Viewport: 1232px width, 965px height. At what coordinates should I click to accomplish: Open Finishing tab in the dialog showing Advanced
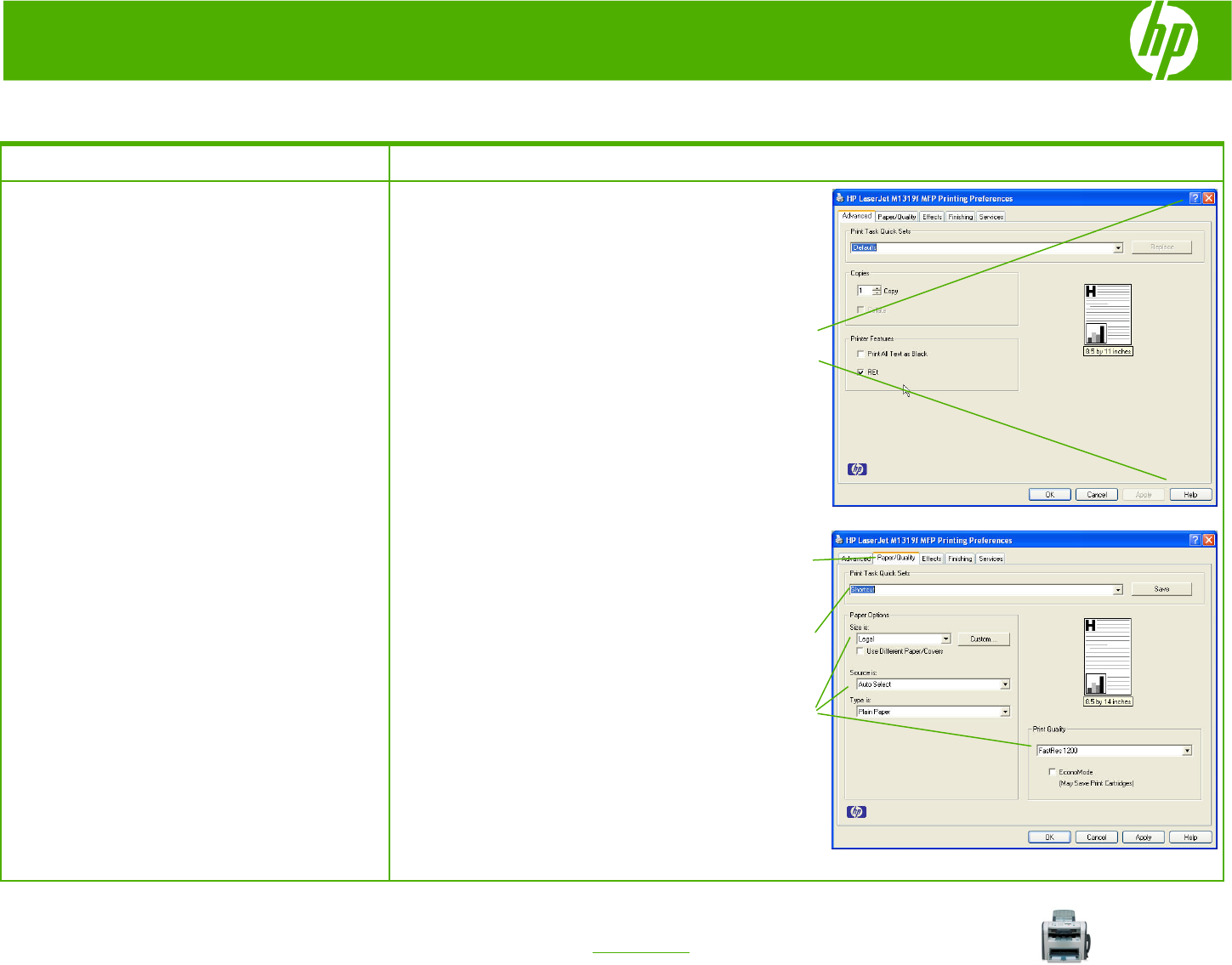(961, 217)
